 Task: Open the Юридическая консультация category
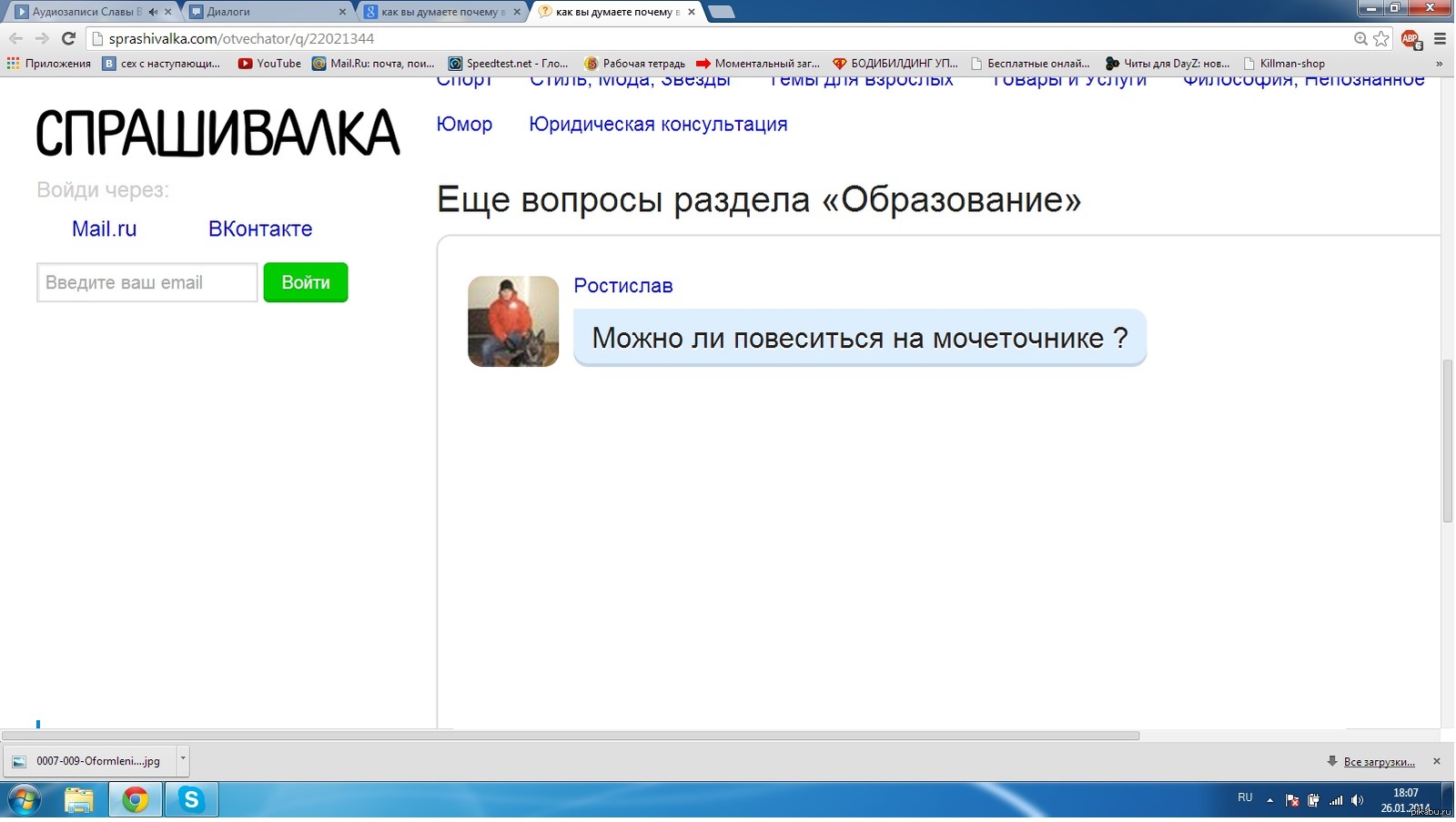pyautogui.click(x=658, y=124)
